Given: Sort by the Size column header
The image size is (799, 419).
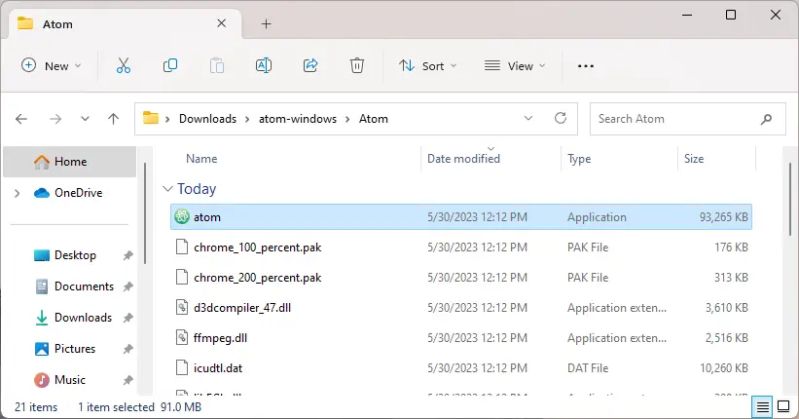Looking at the screenshot, I should point(694,159).
